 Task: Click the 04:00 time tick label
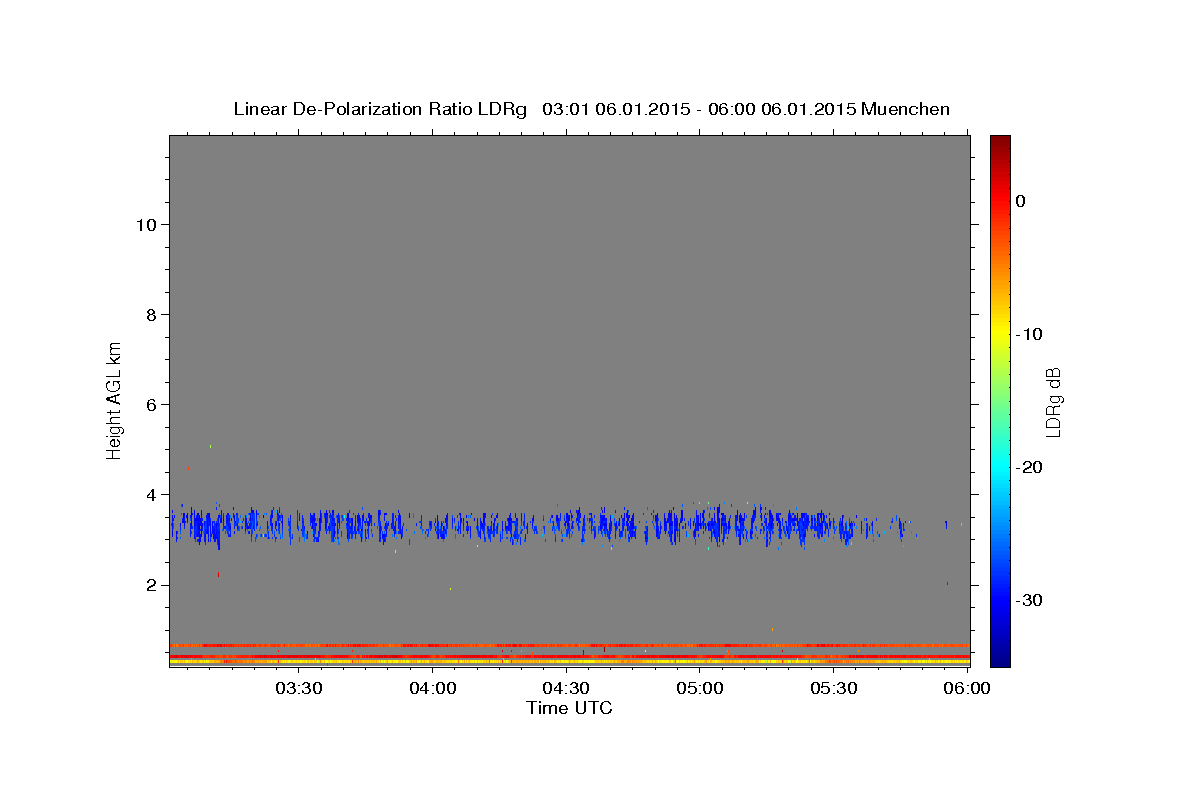[x=433, y=689]
